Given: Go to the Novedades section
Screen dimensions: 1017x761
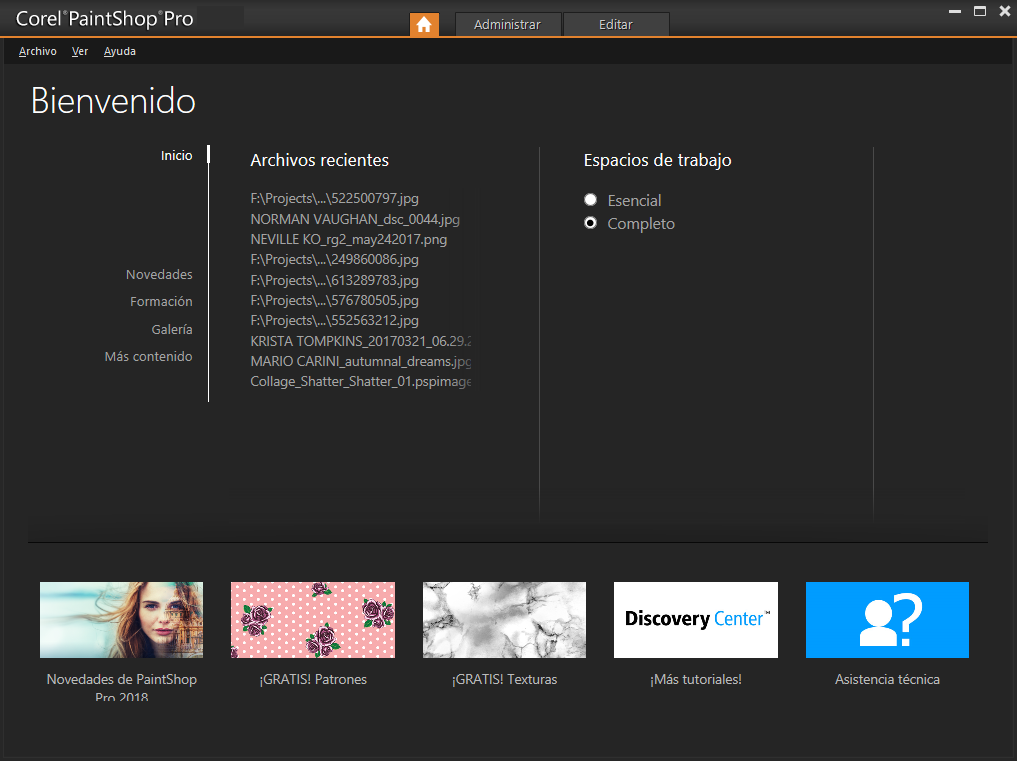Looking at the screenshot, I should (159, 274).
